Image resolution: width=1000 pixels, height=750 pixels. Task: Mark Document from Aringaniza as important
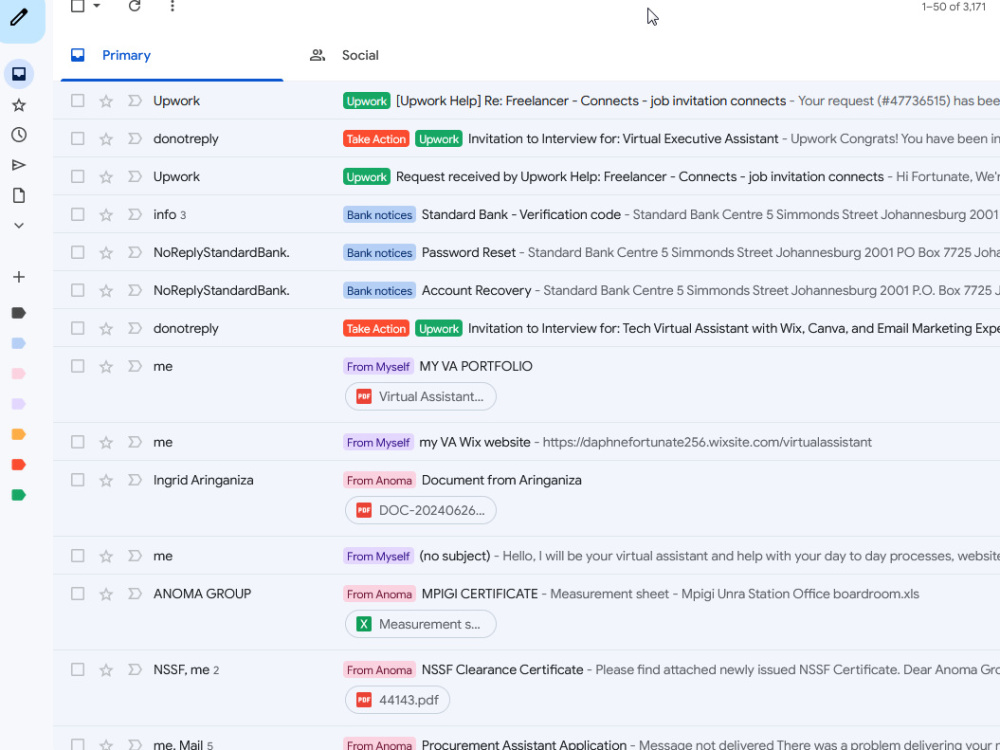[135, 480]
